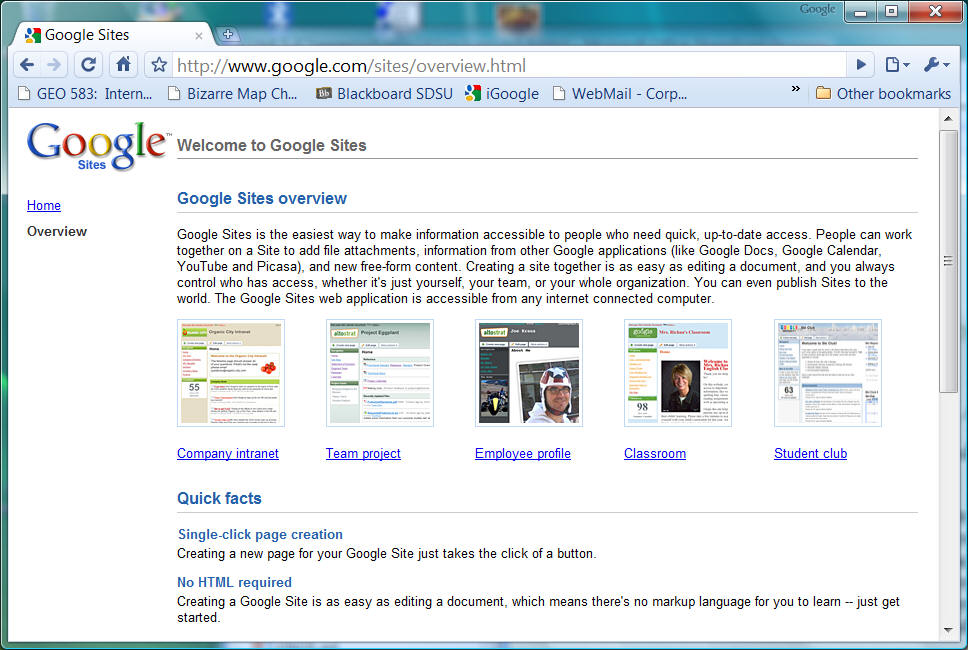
Task: Click the scrollbar up arrow
Action: point(948,118)
